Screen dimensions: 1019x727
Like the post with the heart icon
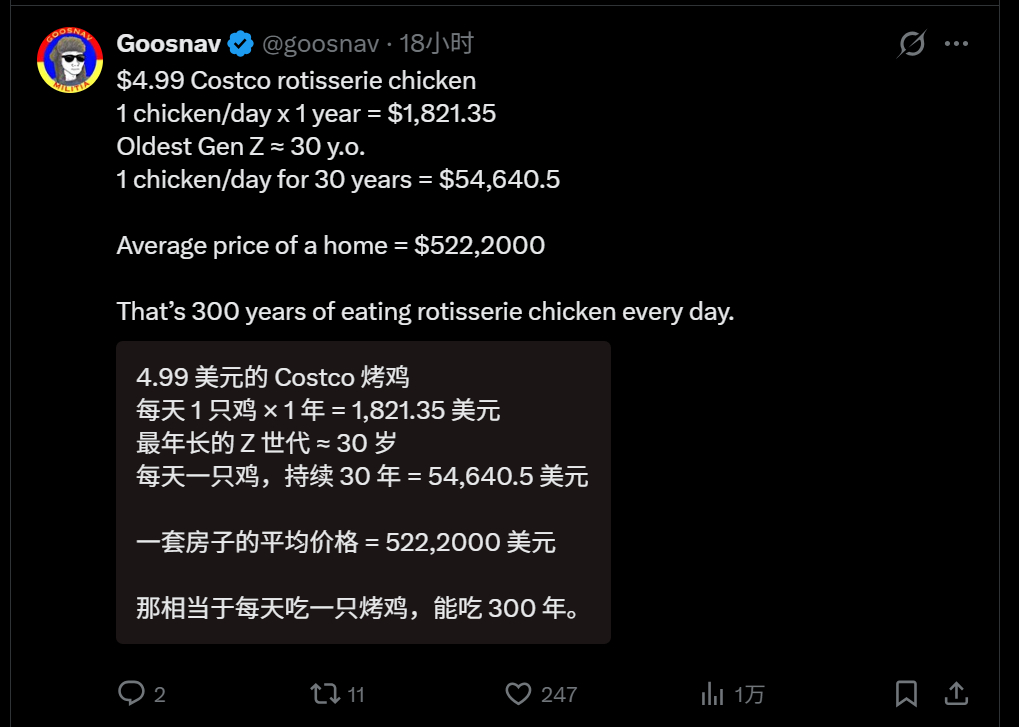(517, 693)
